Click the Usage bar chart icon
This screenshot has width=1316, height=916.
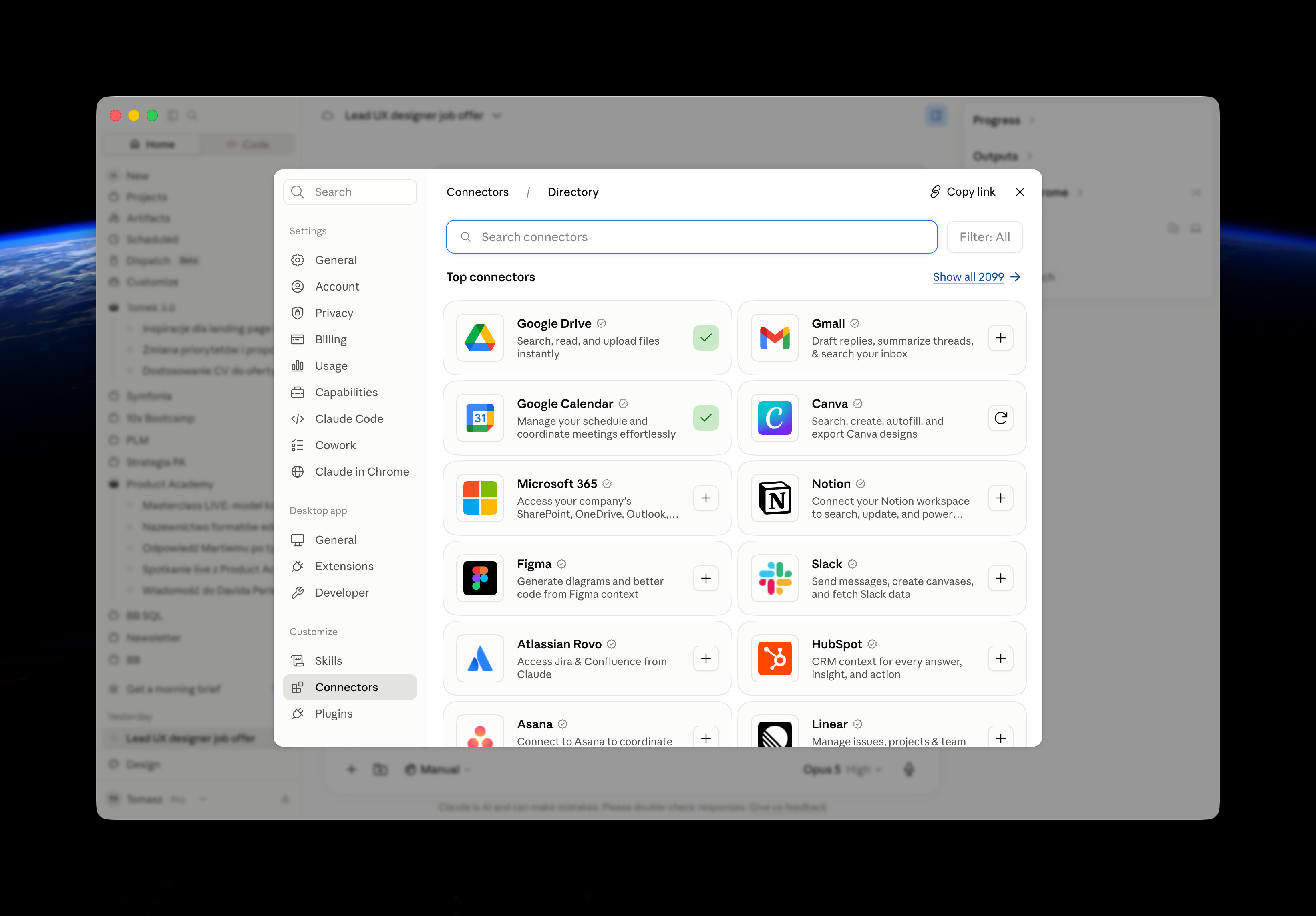[x=298, y=366]
